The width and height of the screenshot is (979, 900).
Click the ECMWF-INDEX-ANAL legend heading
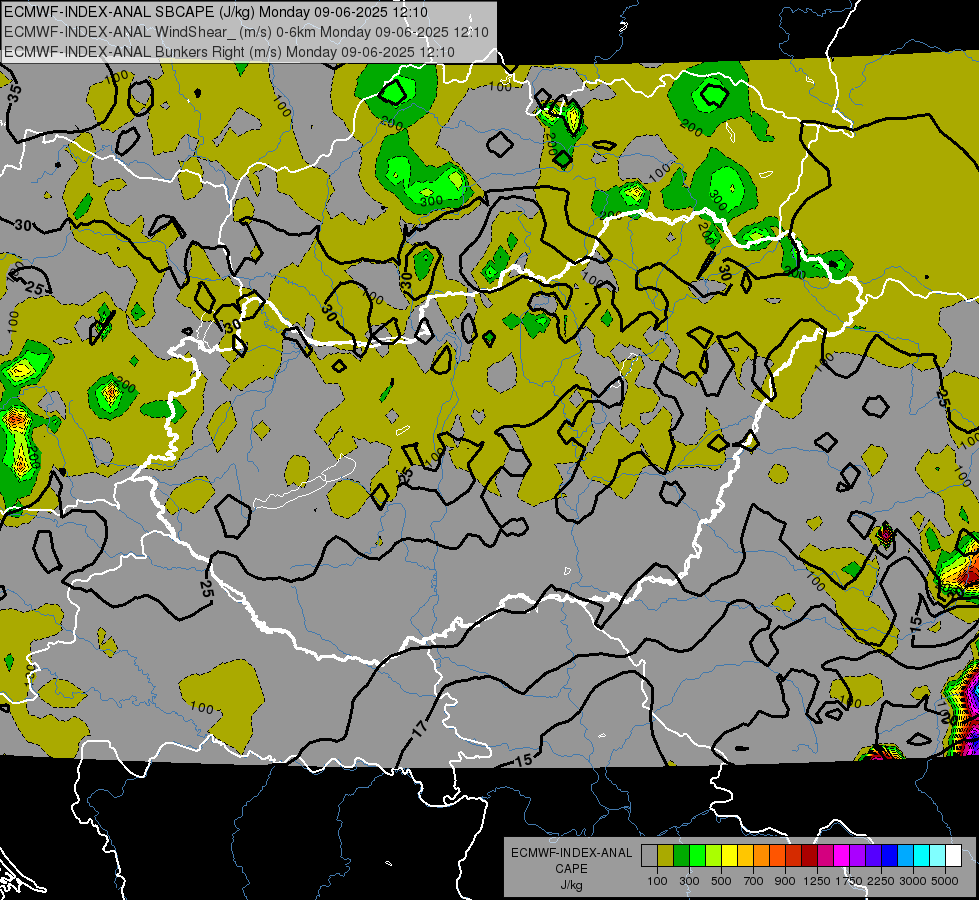(571, 853)
